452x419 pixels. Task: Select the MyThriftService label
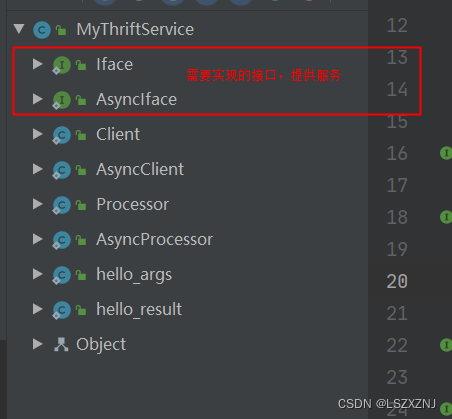coord(135,29)
